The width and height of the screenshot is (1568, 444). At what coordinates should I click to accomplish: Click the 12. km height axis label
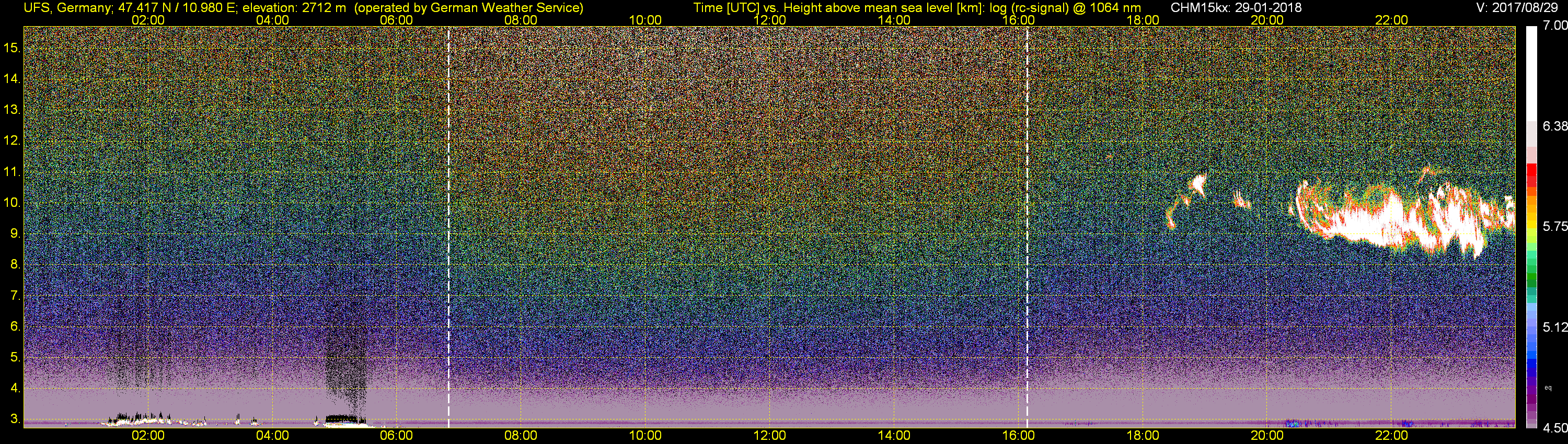pyautogui.click(x=12, y=141)
